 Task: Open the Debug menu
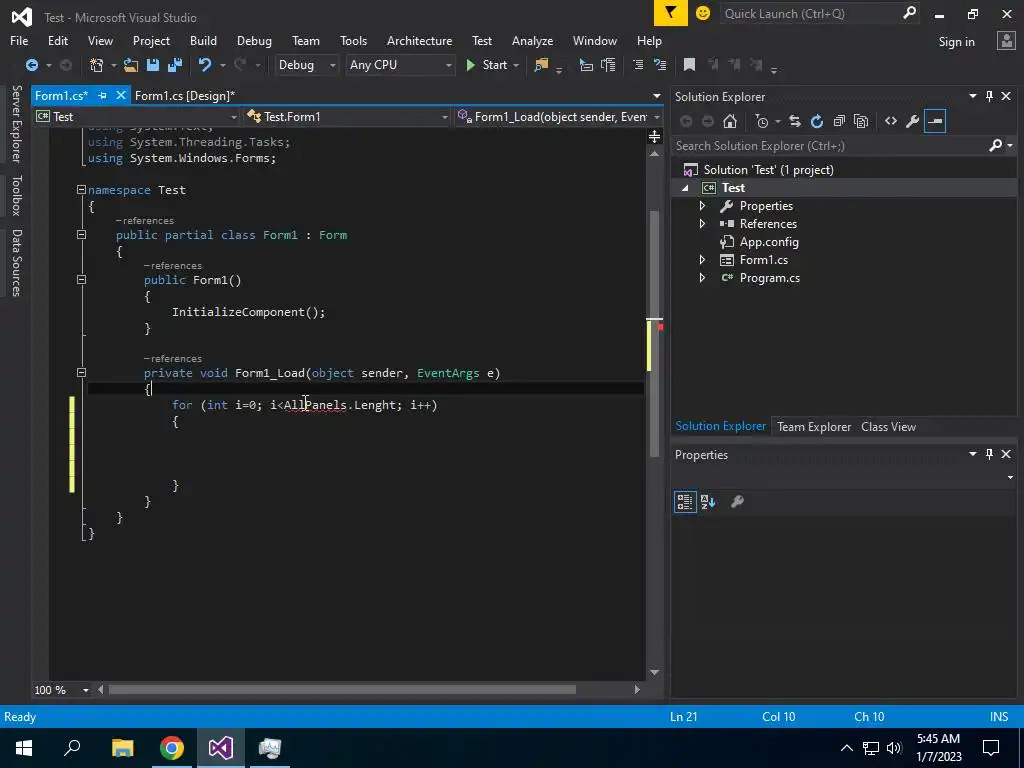pyautogui.click(x=254, y=40)
